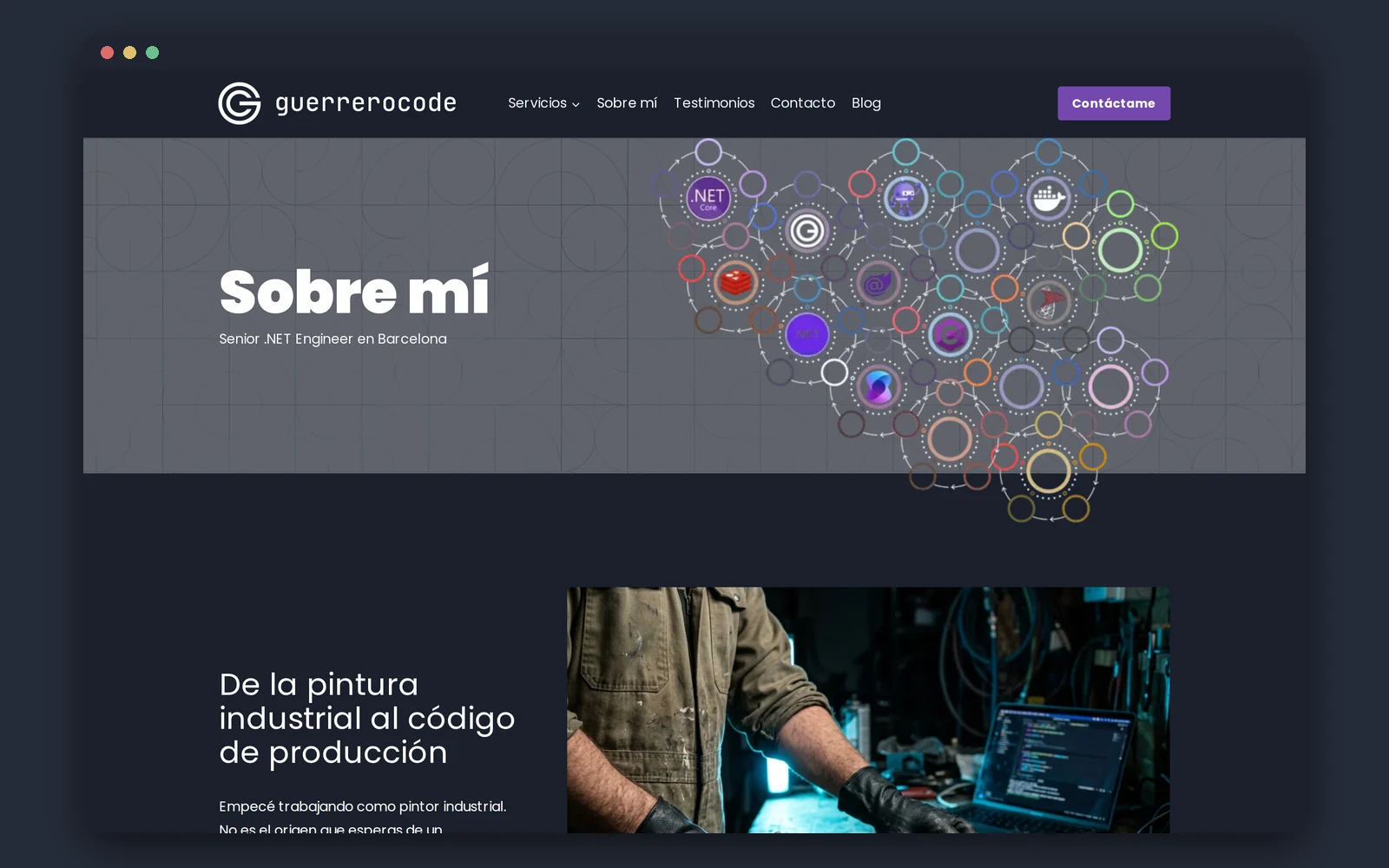The image size is (1389, 868).
Task: Click the solid purple .NET bubble
Action: 807,334
